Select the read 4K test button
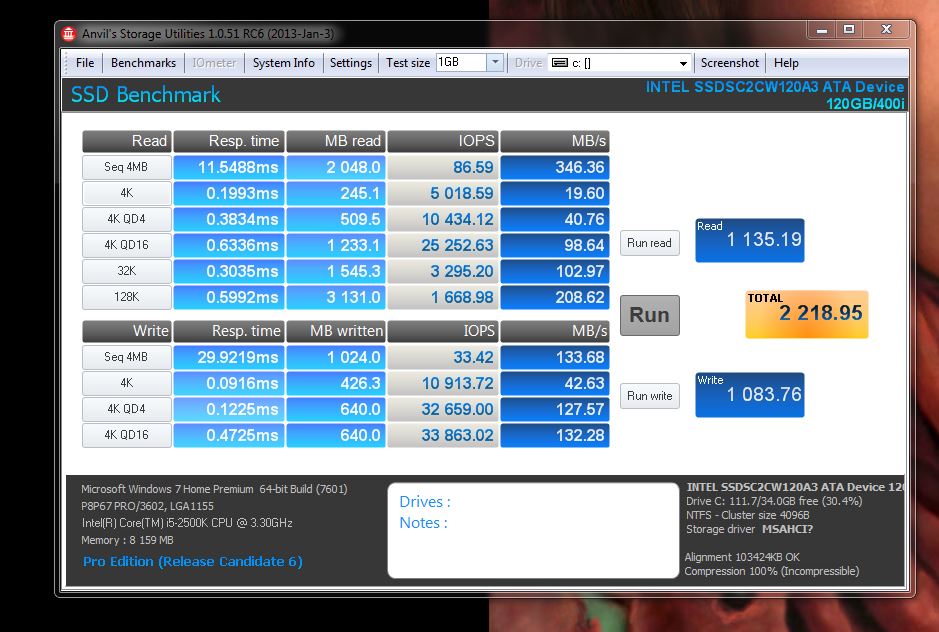The width and height of the screenshot is (939, 632). (x=126, y=193)
